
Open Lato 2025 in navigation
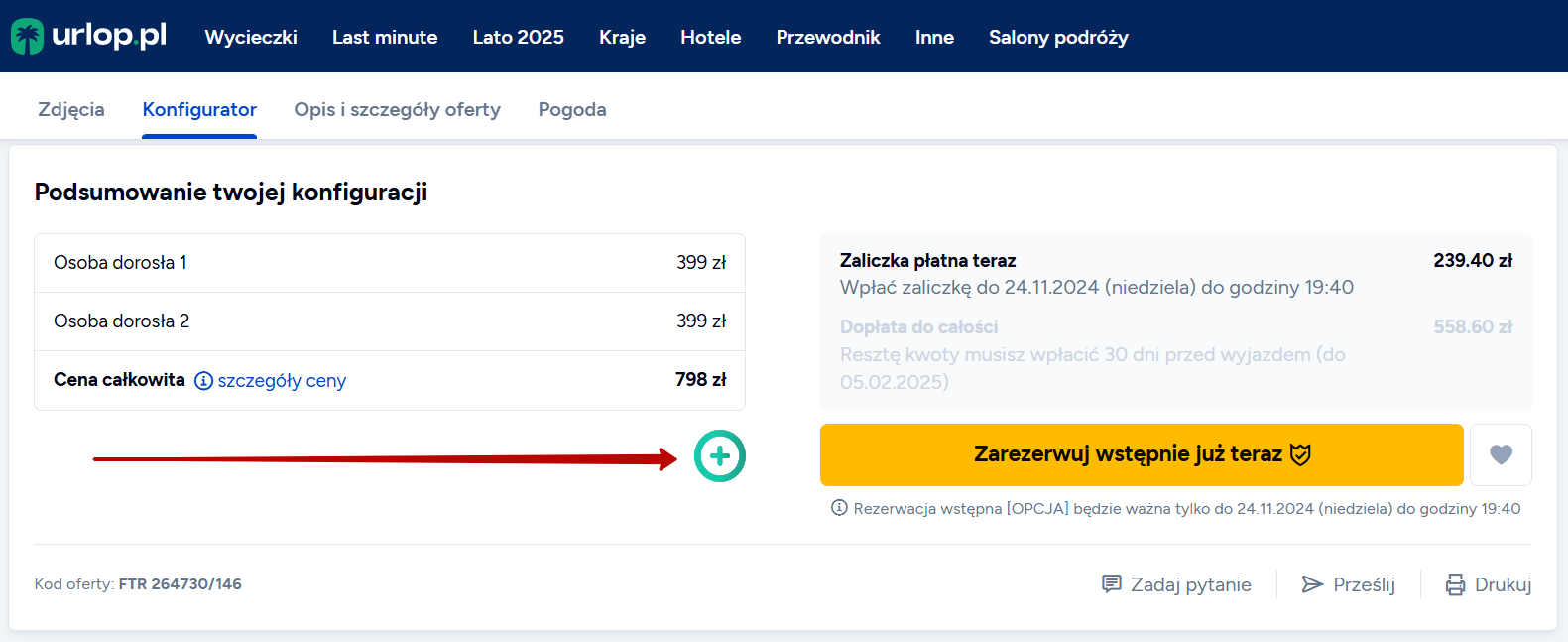[x=519, y=37]
